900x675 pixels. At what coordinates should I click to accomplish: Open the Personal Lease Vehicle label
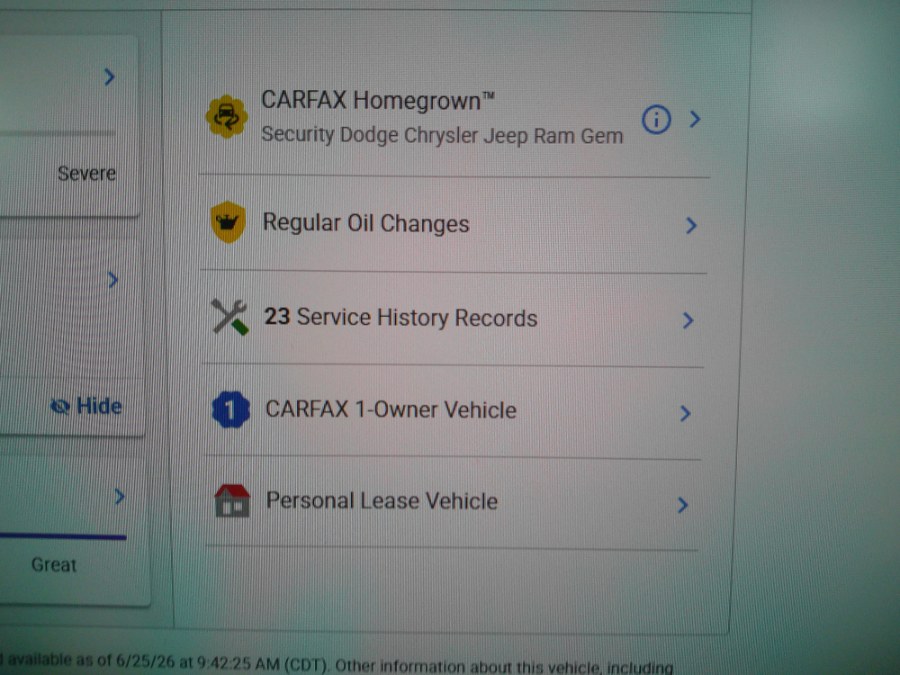click(x=382, y=501)
